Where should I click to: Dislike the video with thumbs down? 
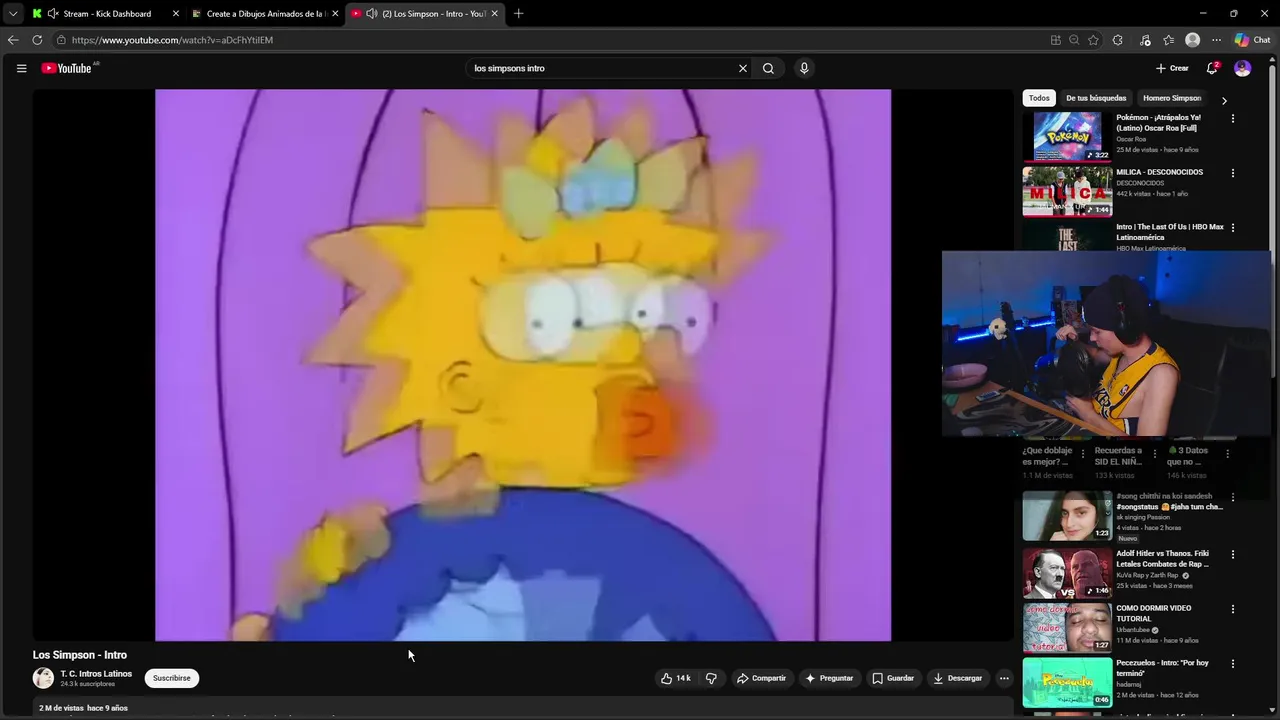tap(711, 678)
